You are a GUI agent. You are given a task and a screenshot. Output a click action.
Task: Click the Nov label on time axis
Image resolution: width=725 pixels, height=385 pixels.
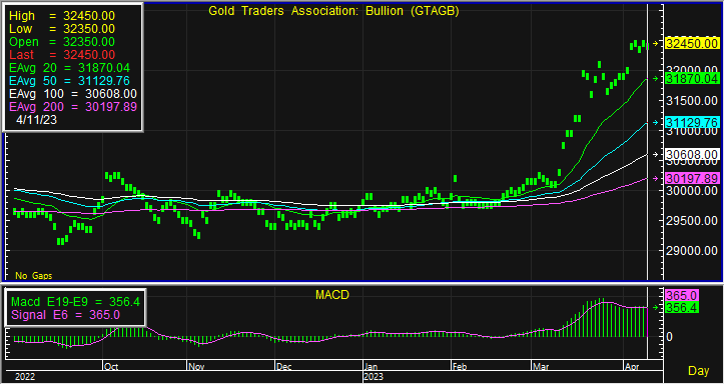197,367
